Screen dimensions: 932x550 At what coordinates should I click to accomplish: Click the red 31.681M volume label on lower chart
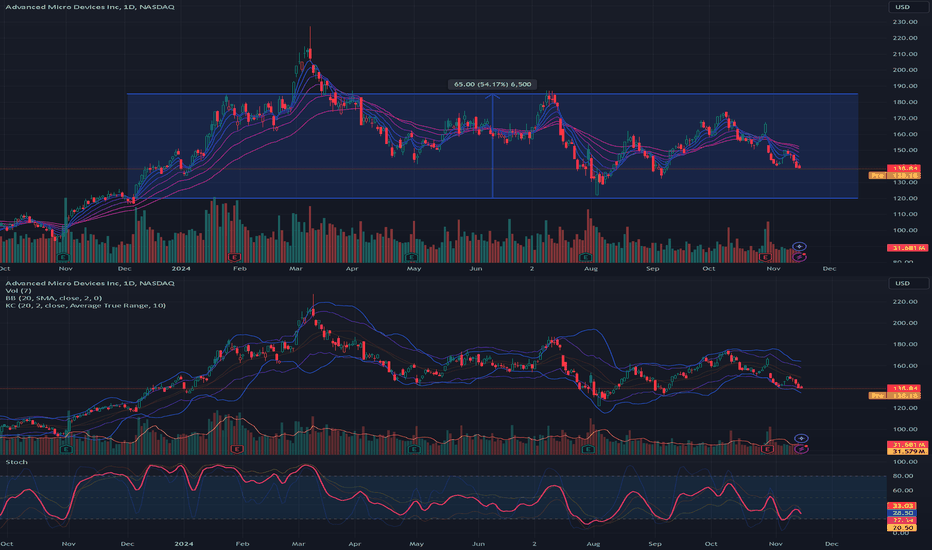coord(907,445)
